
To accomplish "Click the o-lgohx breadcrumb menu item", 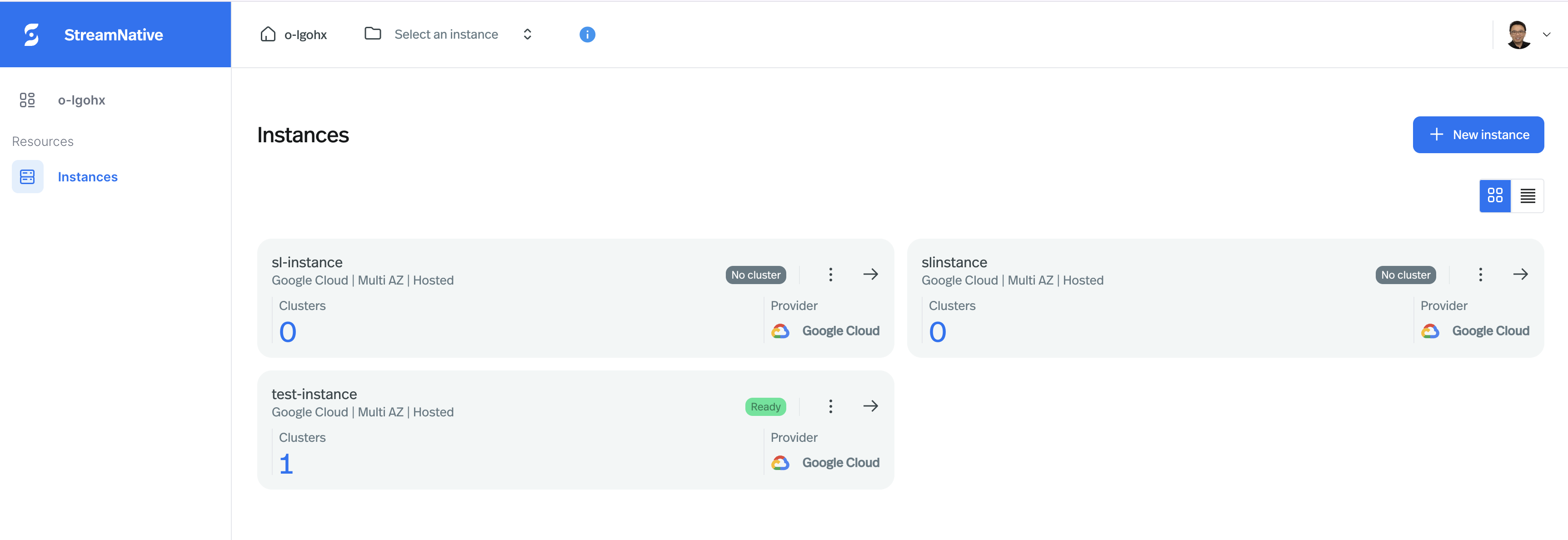I will [295, 34].
